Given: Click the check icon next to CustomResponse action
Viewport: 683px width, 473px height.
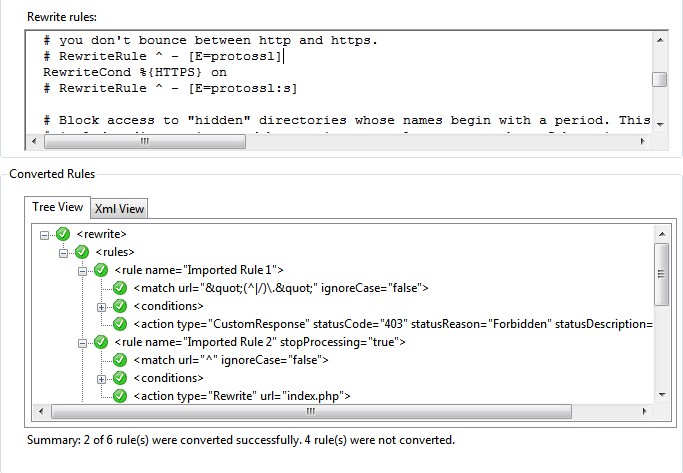Looking at the screenshot, I should [120, 324].
